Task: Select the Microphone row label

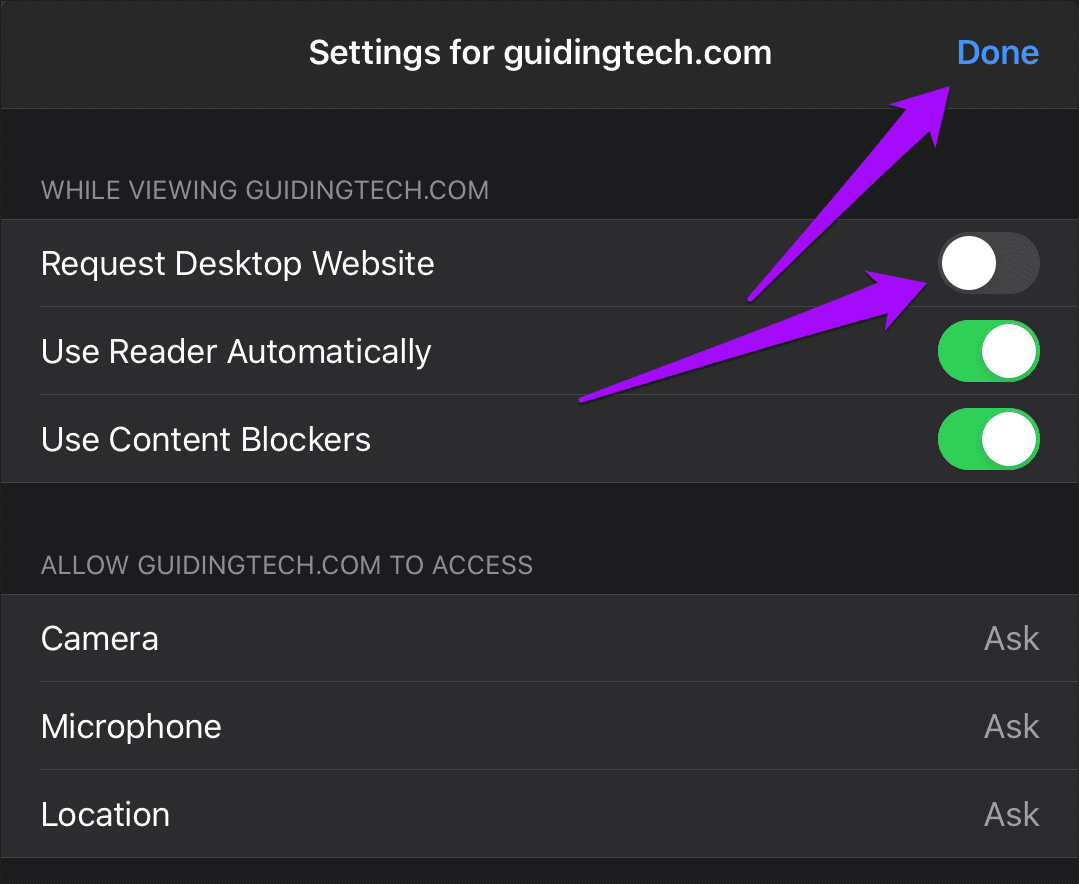Action: [x=131, y=727]
